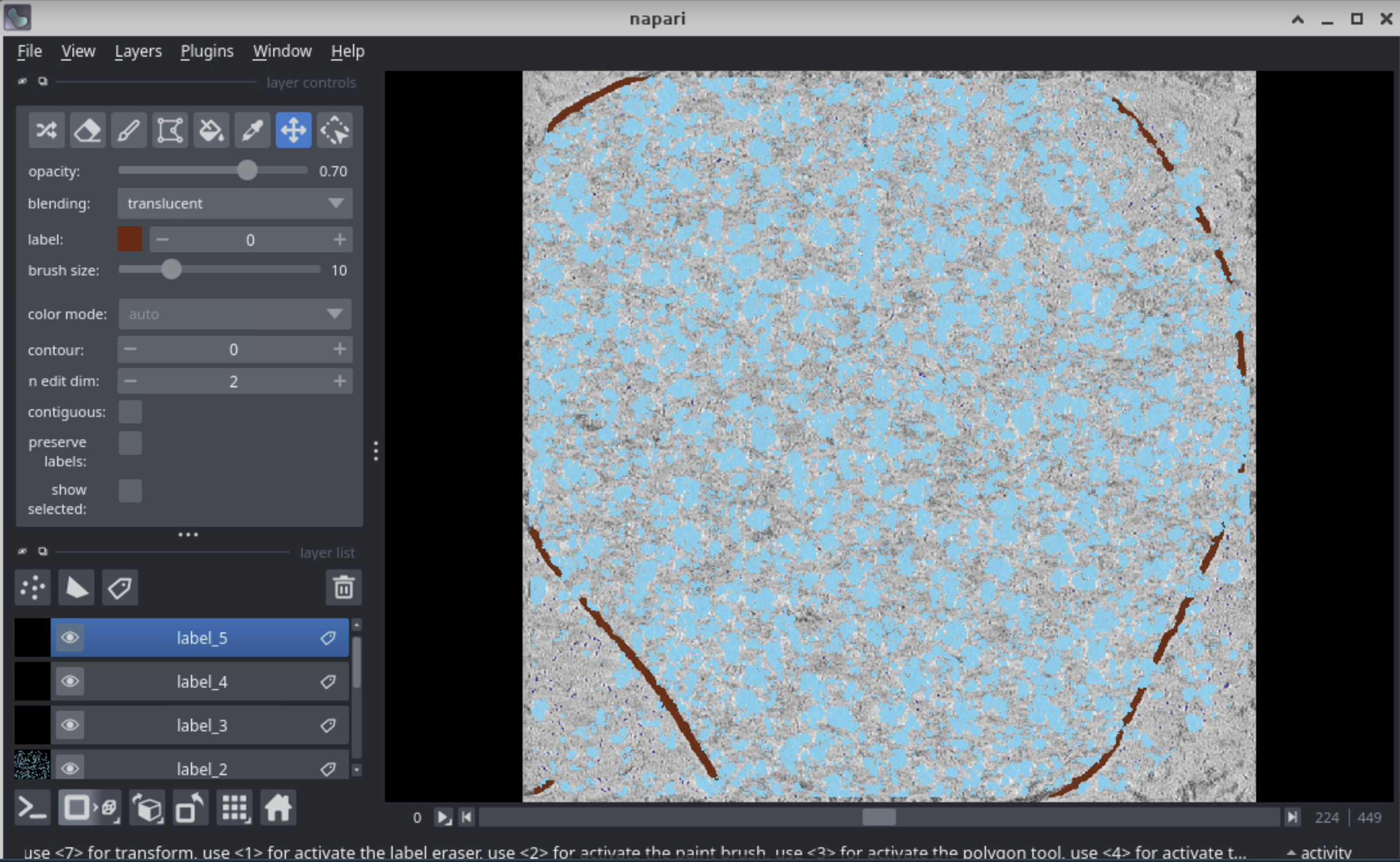Image resolution: width=1400 pixels, height=862 pixels.
Task: Select the label_3 layer
Action: pos(201,725)
